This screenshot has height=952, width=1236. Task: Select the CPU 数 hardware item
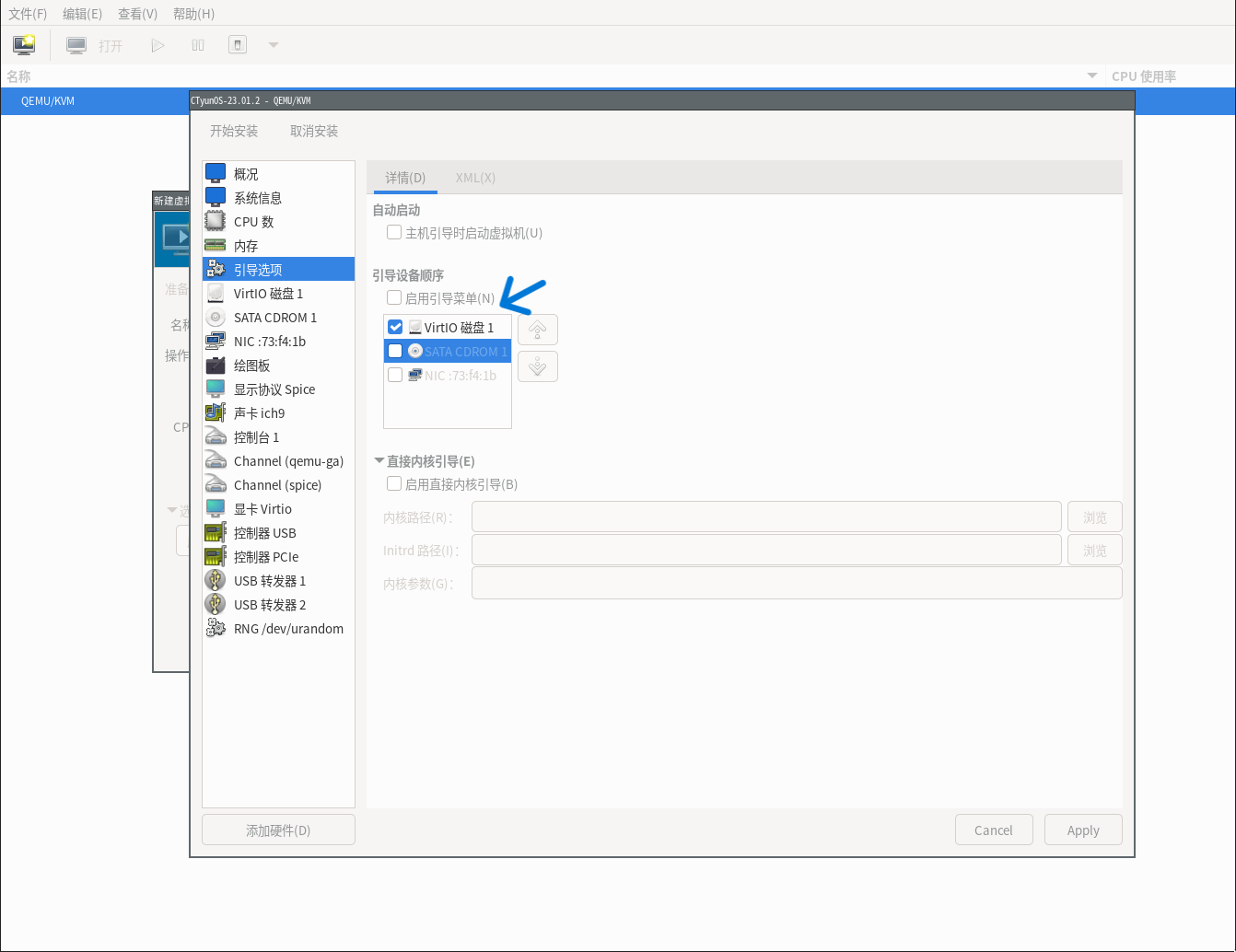[x=253, y=222]
